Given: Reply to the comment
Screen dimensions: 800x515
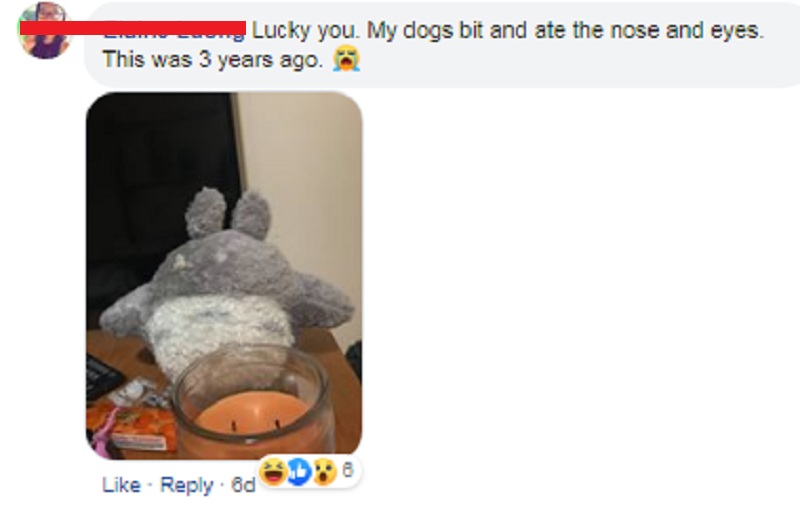Looking at the screenshot, I should pos(187,484).
